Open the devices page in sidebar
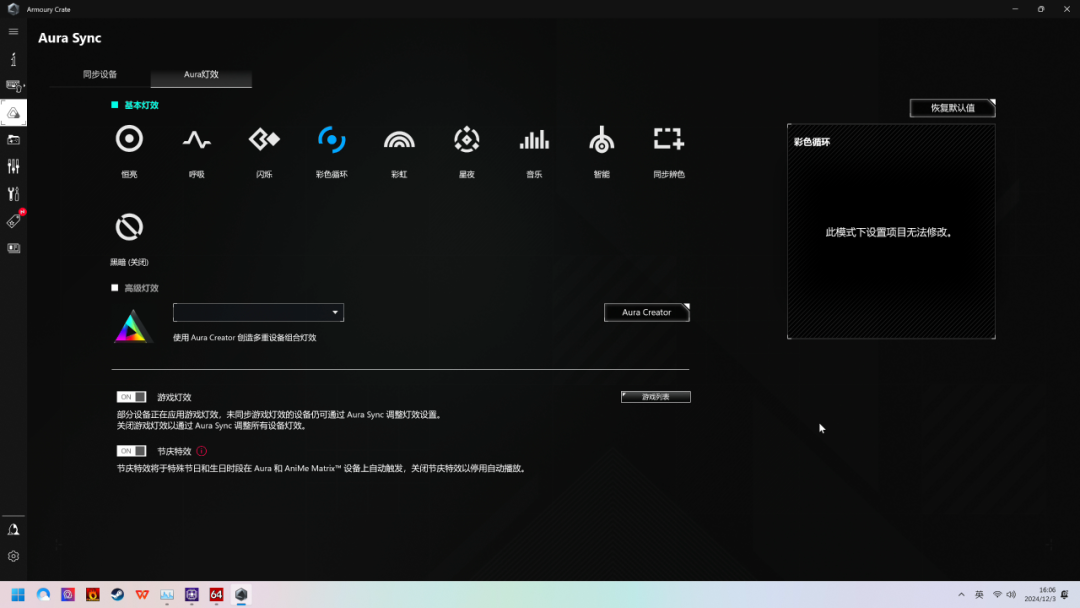Viewport: 1080px width, 608px height. coord(13,86)
